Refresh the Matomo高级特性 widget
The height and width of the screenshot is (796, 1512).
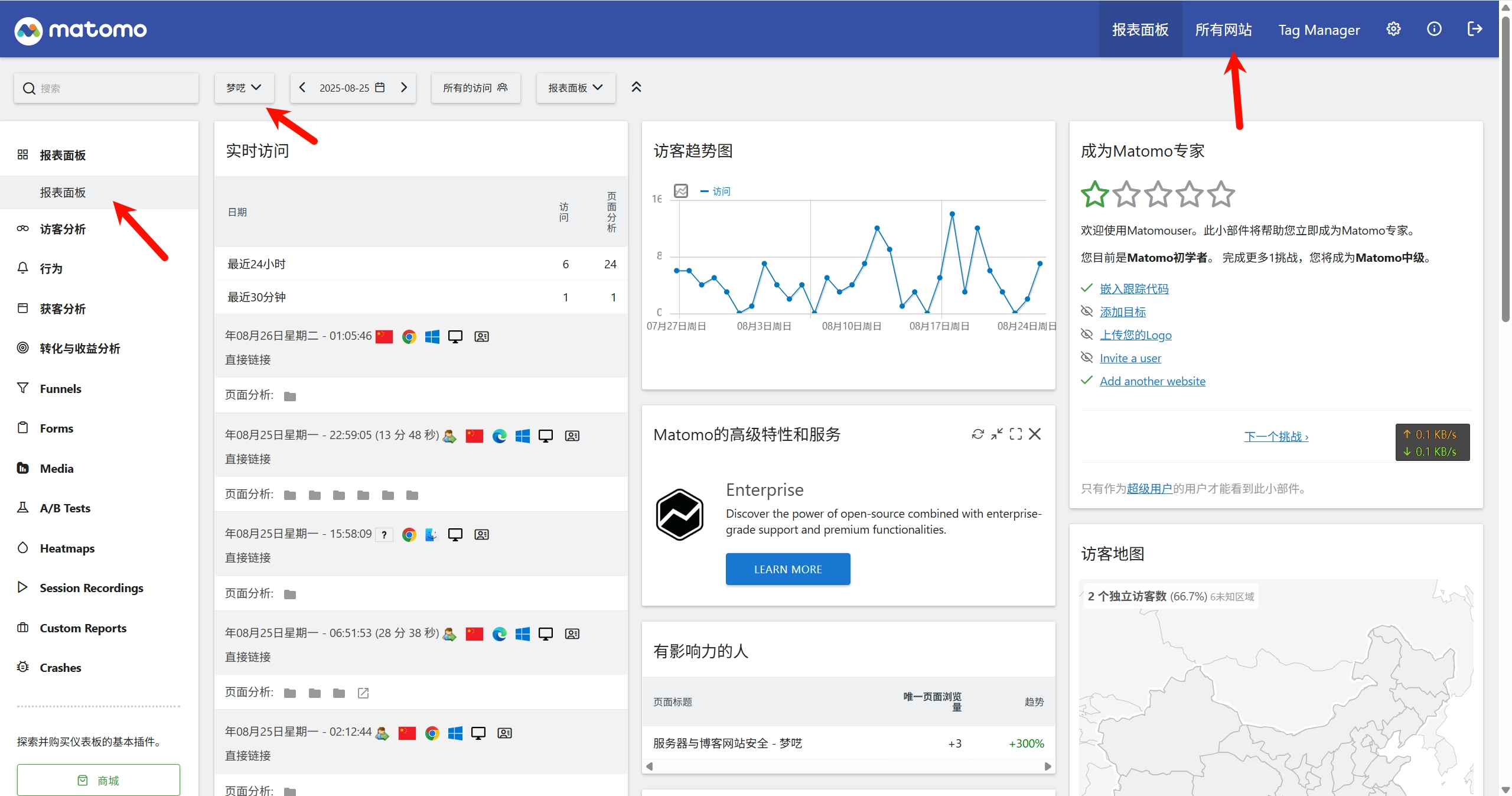(x=978, y=434)
